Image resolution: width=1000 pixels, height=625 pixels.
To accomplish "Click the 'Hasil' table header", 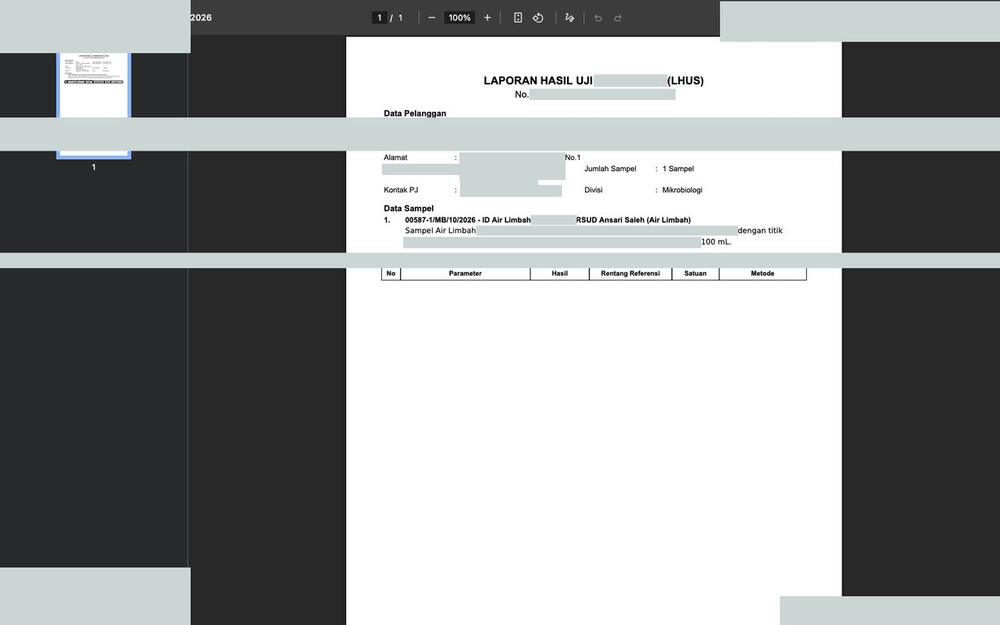I will (x=560, y=274).
